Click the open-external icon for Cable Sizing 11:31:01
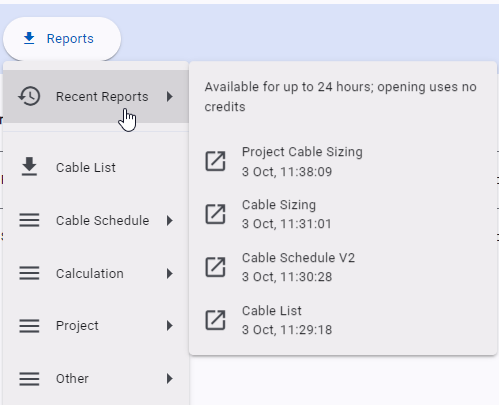Viewport: 499px width, 405px height. (x=215, y=214)
